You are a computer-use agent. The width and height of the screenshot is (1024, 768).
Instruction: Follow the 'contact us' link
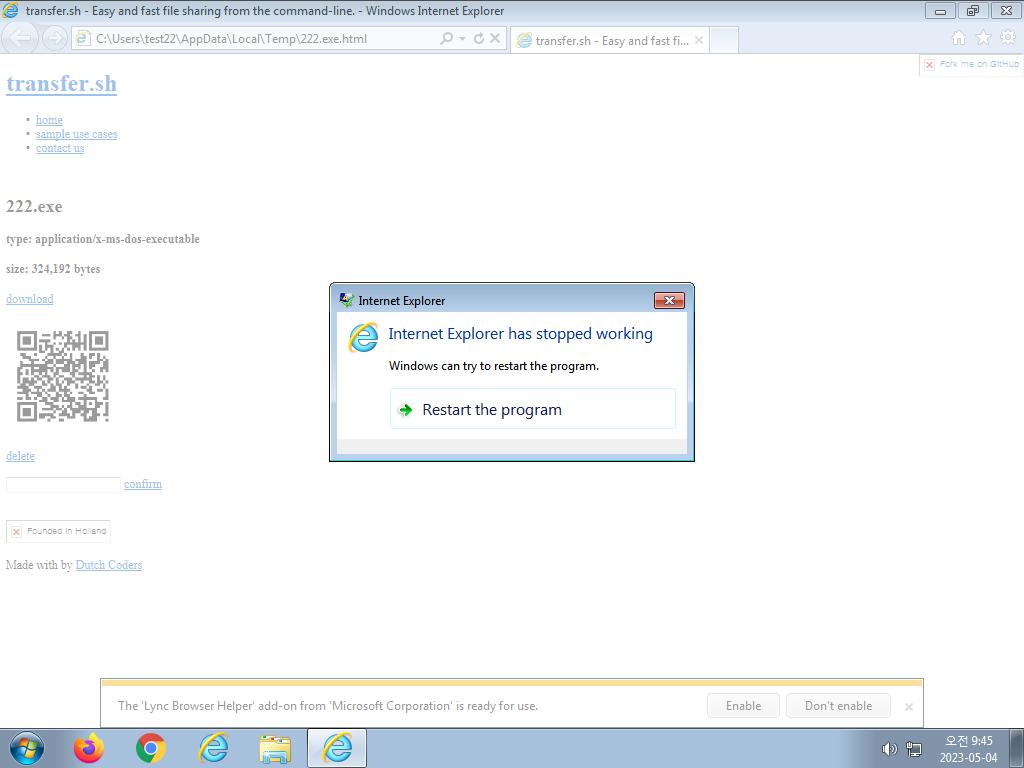(60, 148)
